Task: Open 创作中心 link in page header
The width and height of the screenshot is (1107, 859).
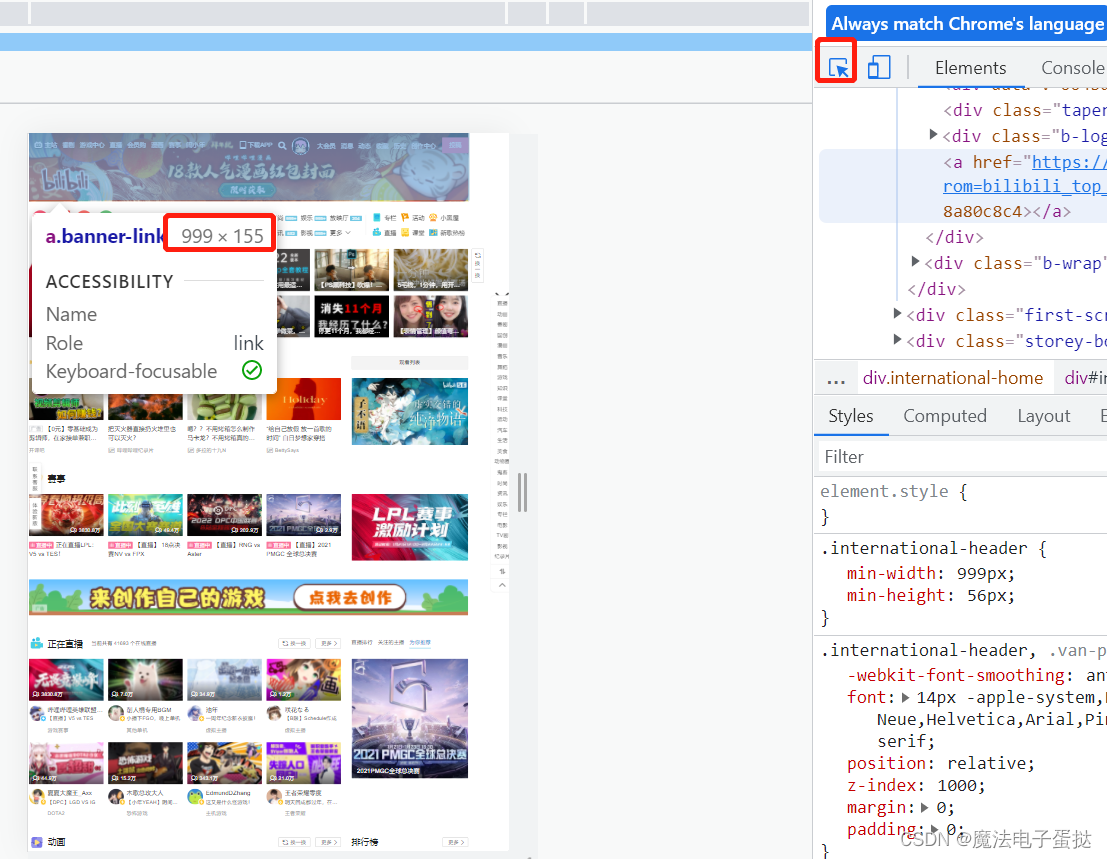Action: click(x=424, y=145)
